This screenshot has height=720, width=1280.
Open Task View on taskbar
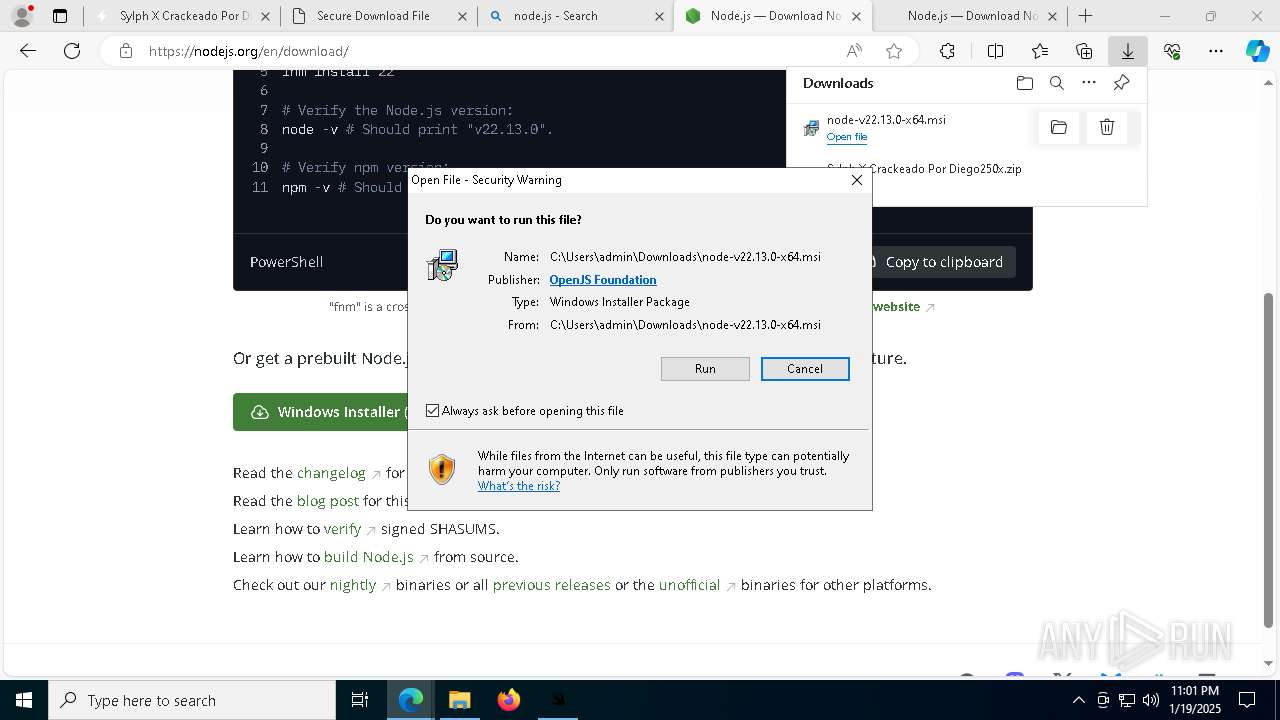click(360, 700)
